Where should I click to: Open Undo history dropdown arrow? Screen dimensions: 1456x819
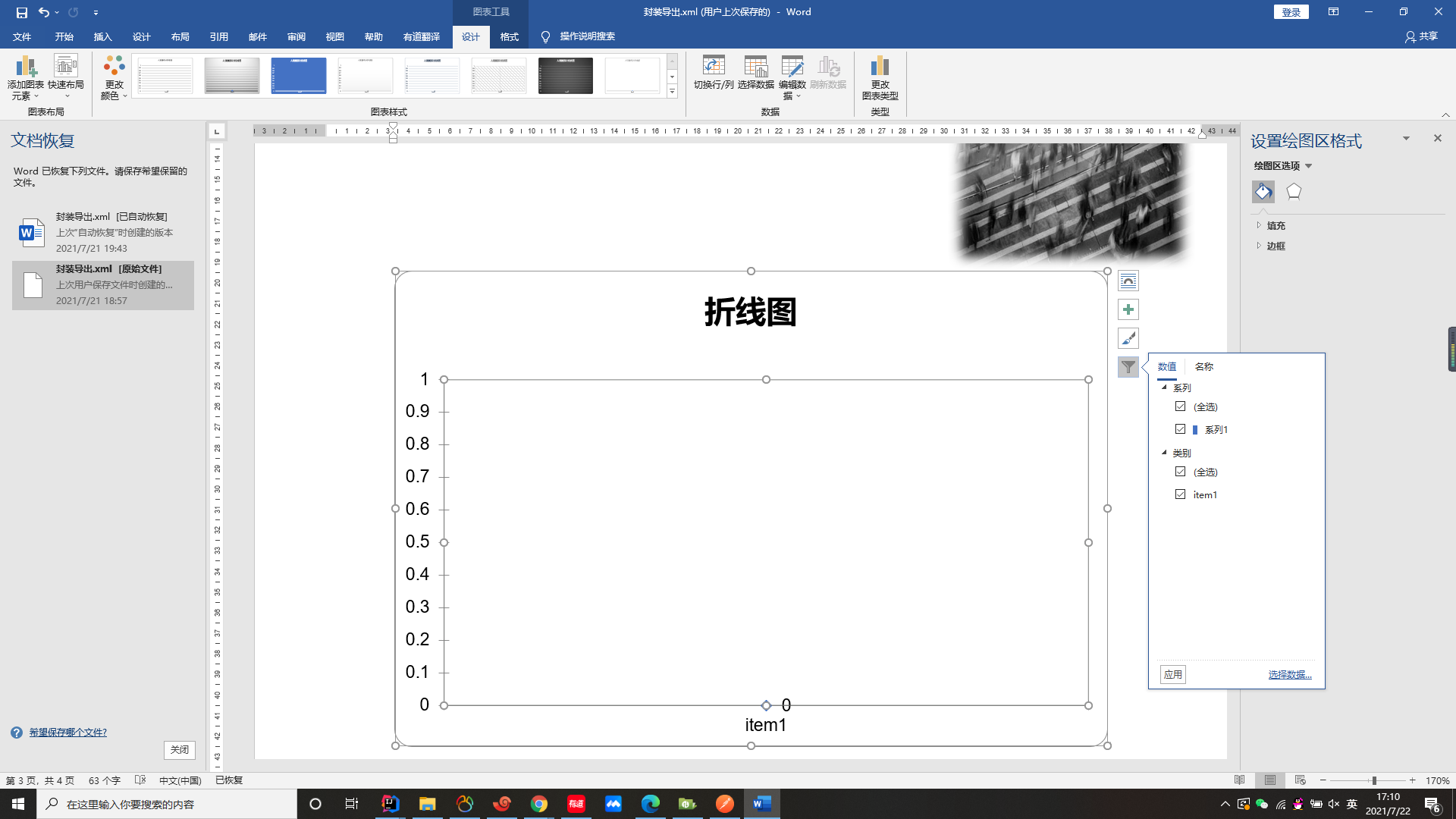pos(57,12)
